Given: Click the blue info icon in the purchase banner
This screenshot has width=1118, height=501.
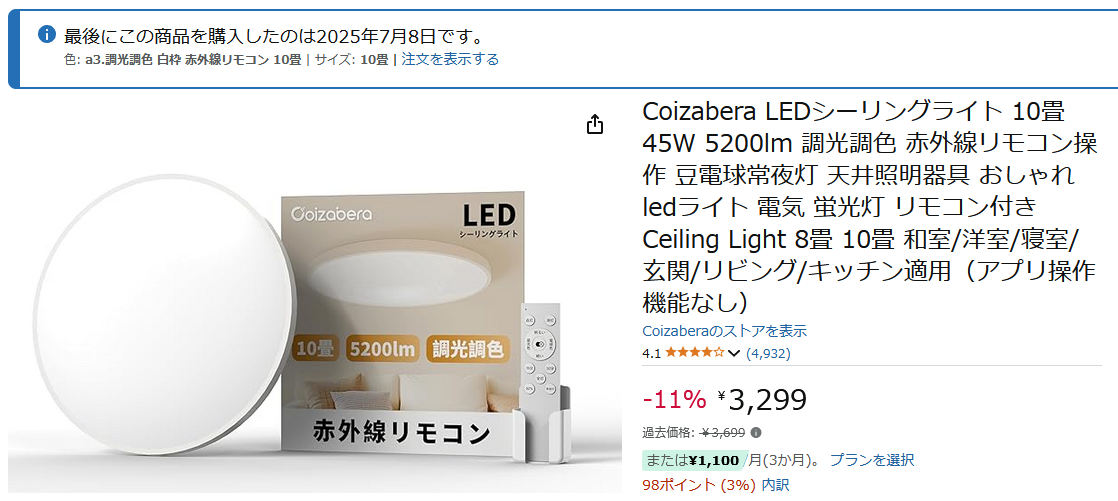Looking at the screenshot, I should tap(46, 33).
